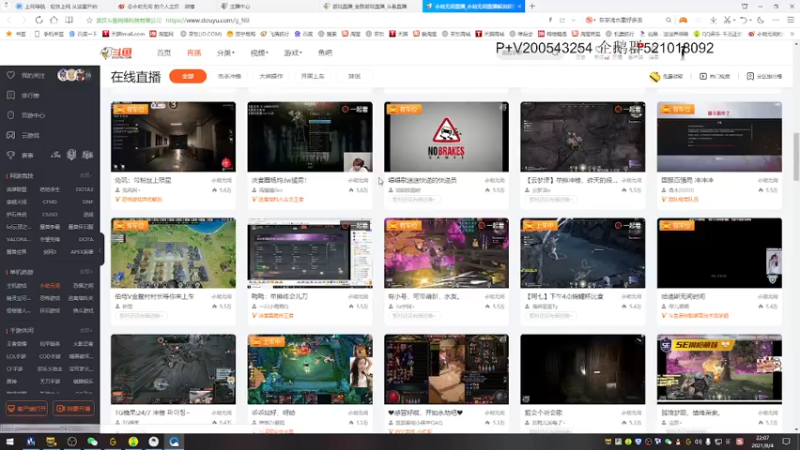Screen dimensions: 800x450
Task: Open the Windows Start button
Action: (9, 441)
